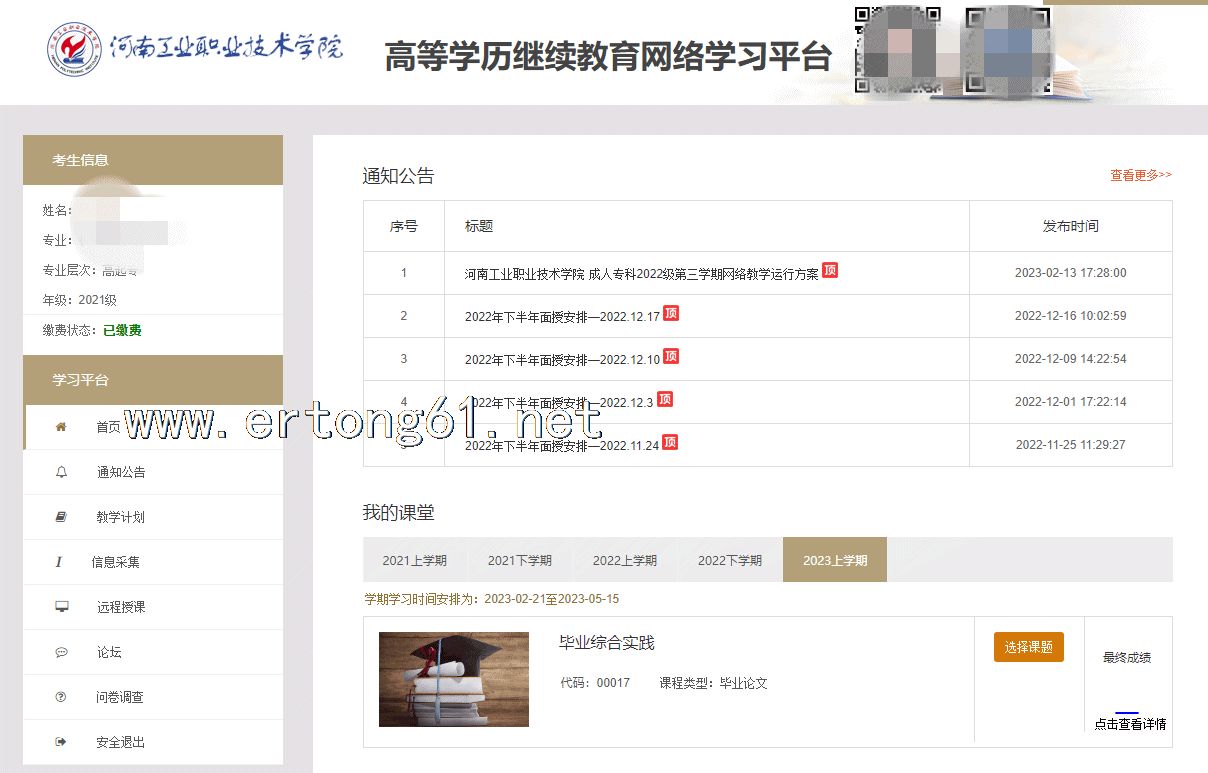
Task: Open the 2022级第三学期网络教学运行方案 notice
Action: point(641,273)
